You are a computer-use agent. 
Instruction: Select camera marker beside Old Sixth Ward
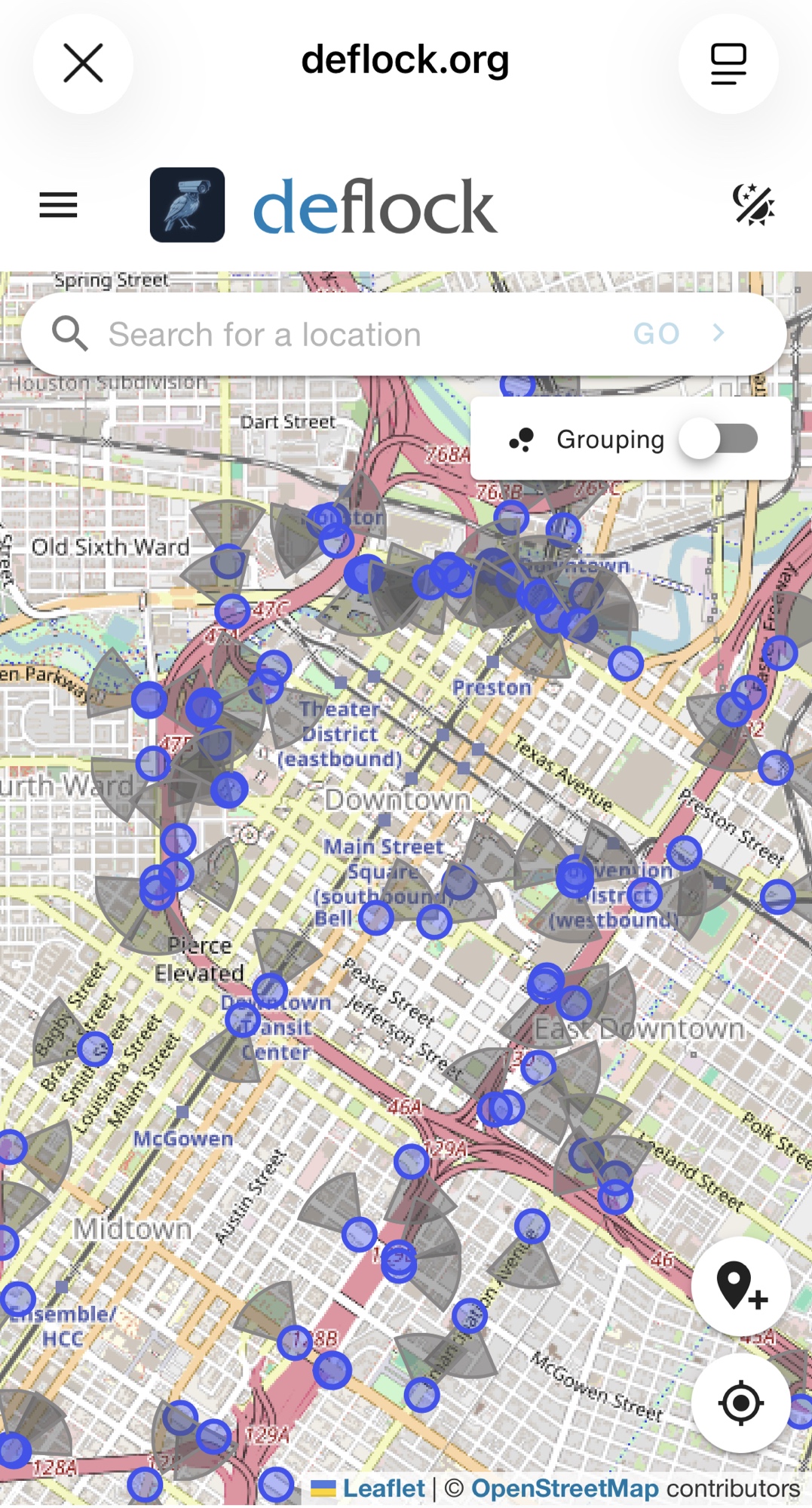[x=228, y=562]
